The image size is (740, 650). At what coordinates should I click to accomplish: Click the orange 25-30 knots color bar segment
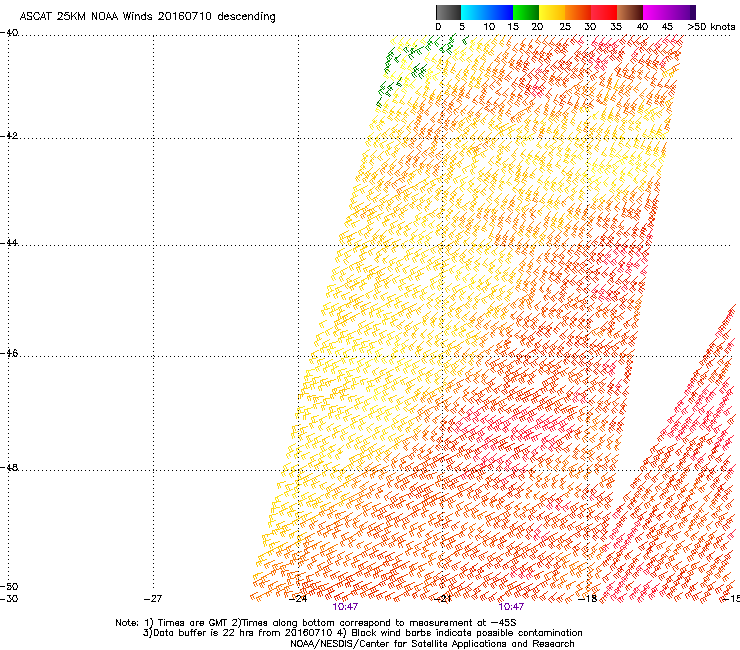coord(578,12)
